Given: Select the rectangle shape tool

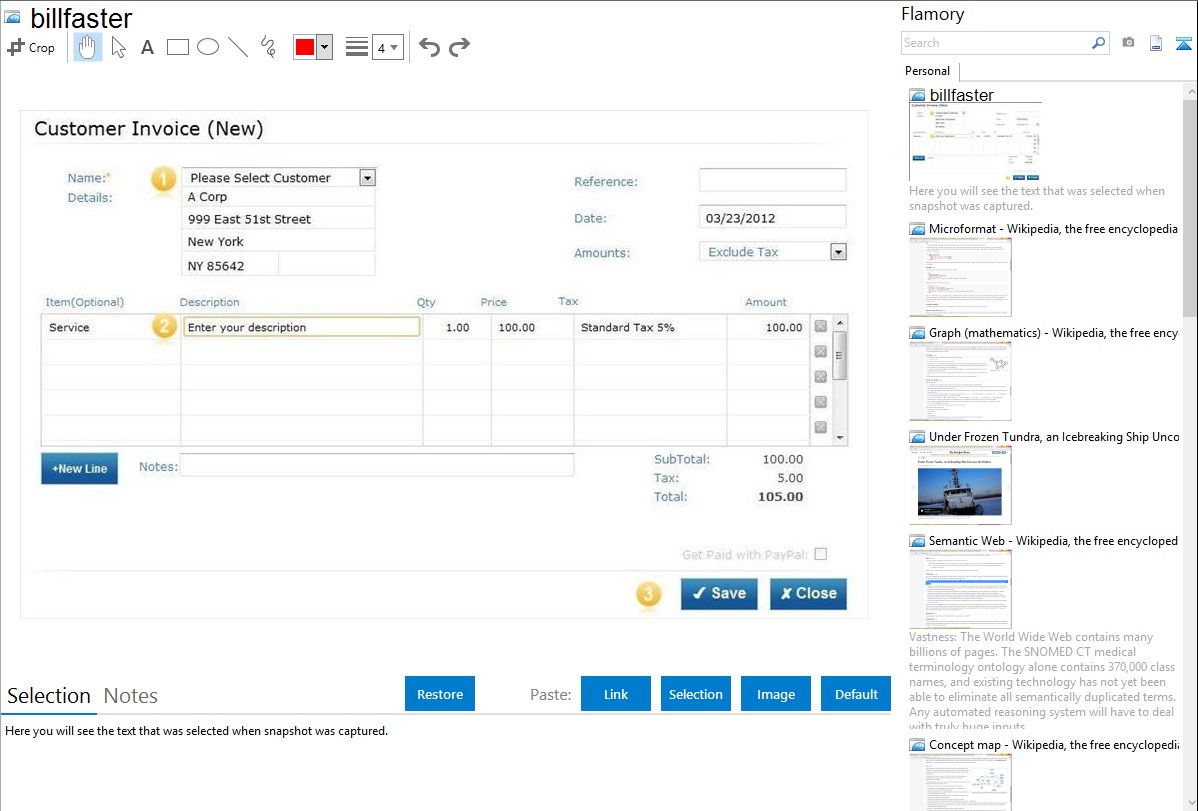Looking at the screenshot, I should pyautogui.click(x=178, y=47).
